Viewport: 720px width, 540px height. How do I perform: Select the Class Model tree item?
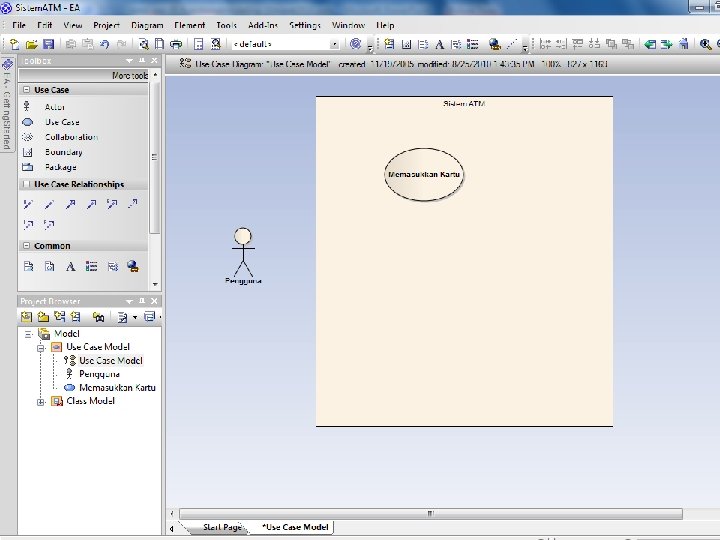(90, 401)
